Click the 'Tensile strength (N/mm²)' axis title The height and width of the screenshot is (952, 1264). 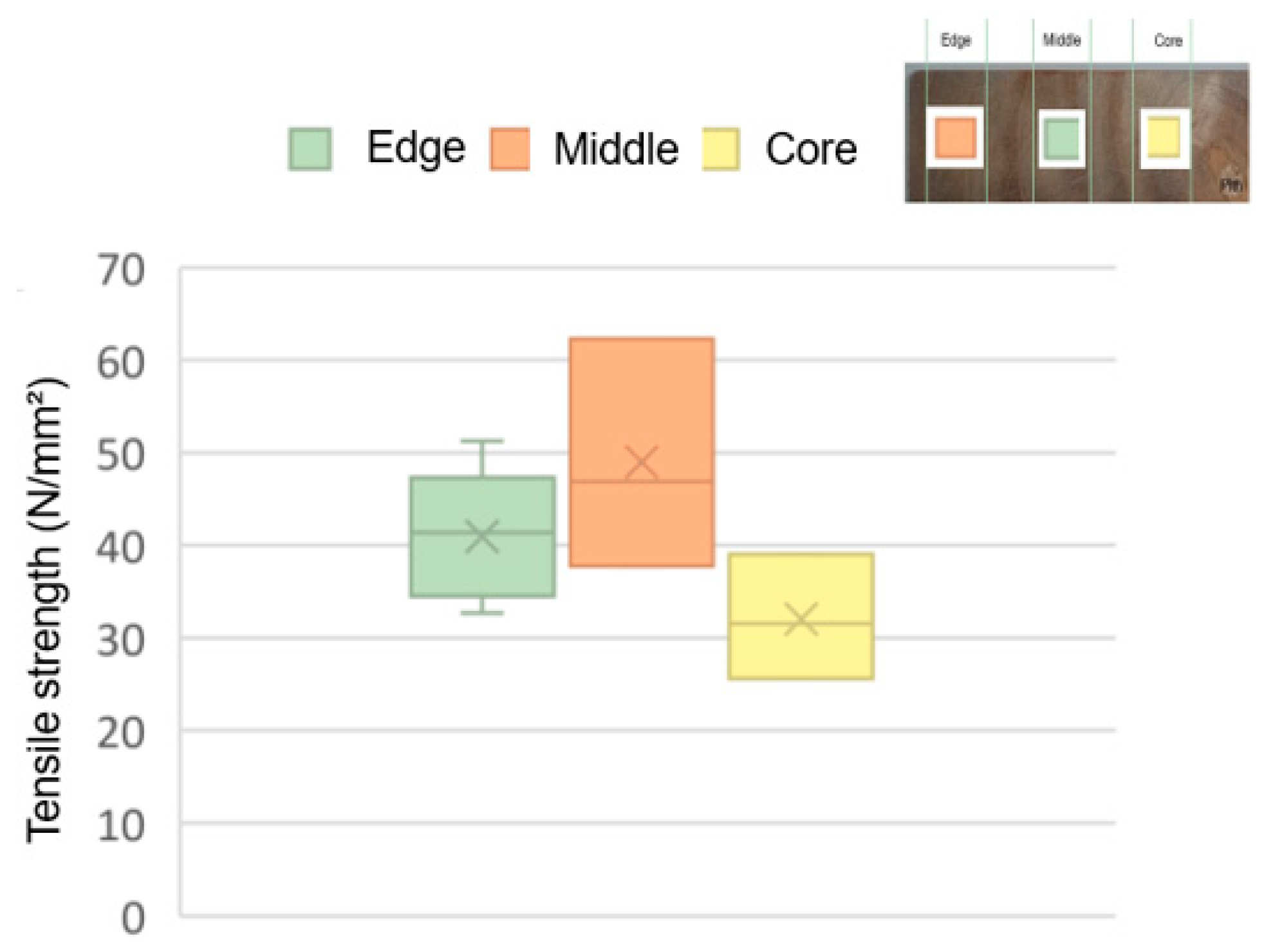[x=45, y=611]
